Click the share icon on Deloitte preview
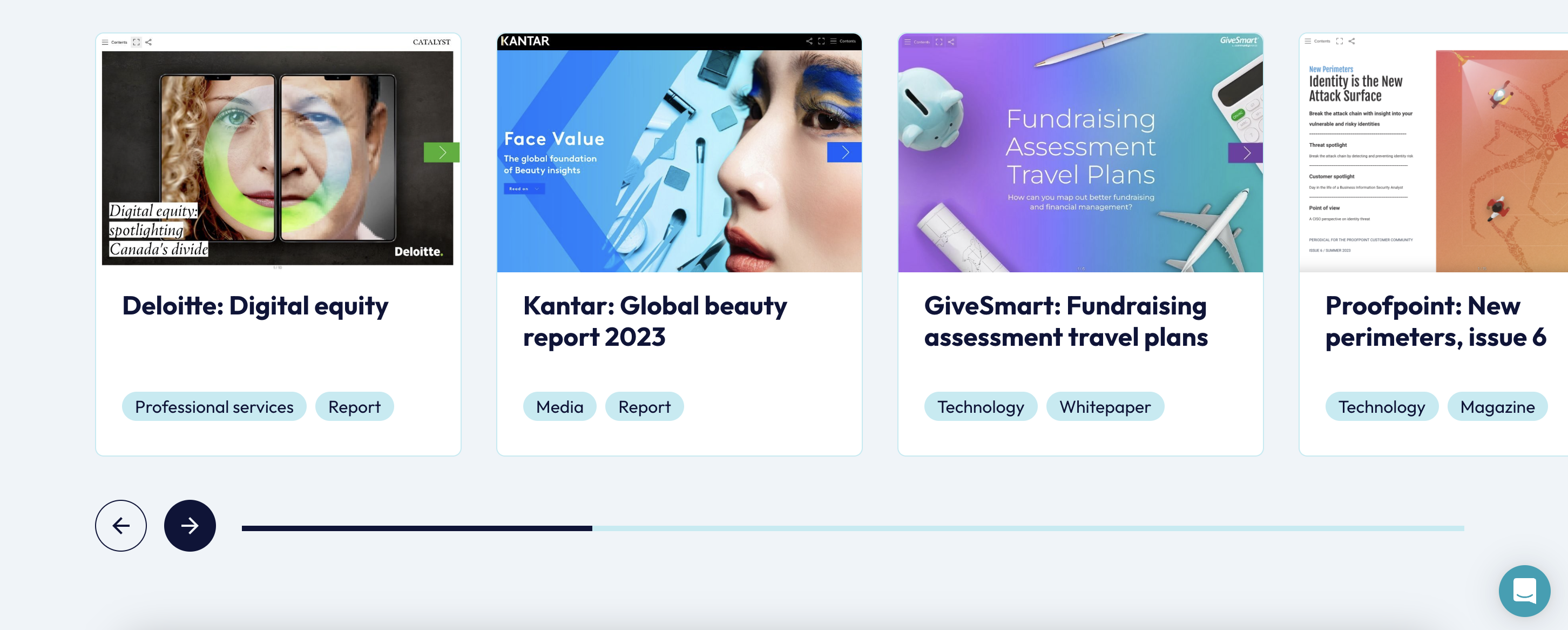 [148, 42]
